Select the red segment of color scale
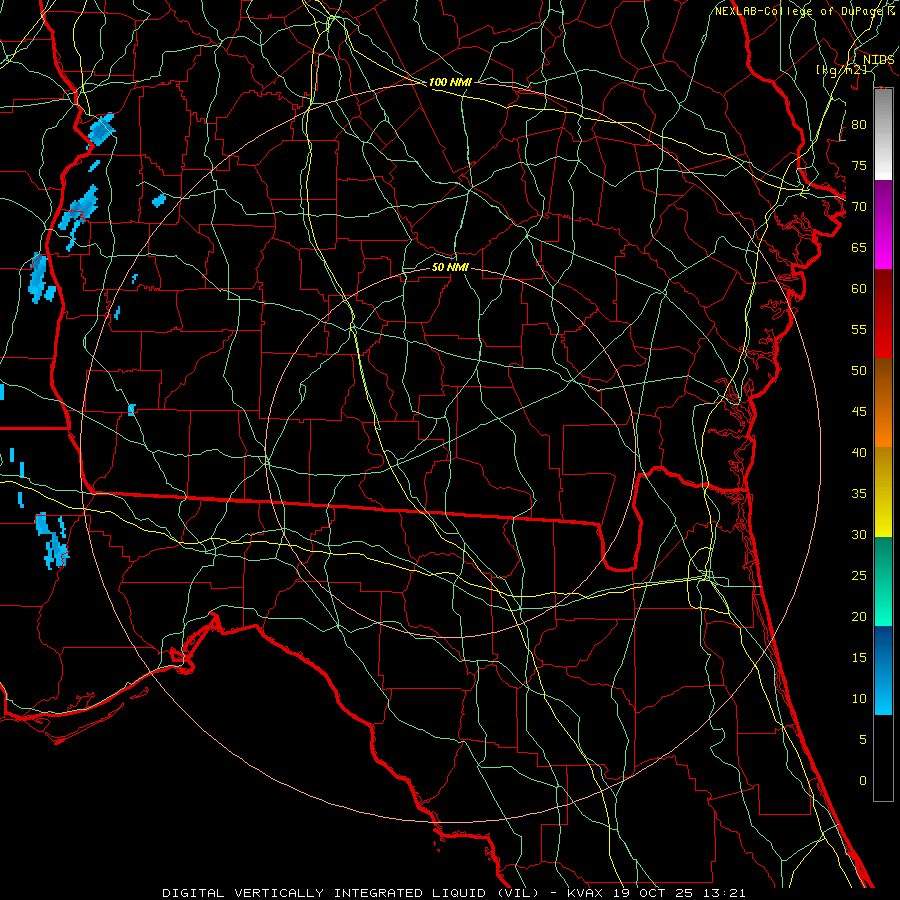The width and height of the screenshot is (900, 900). point(883,314)
